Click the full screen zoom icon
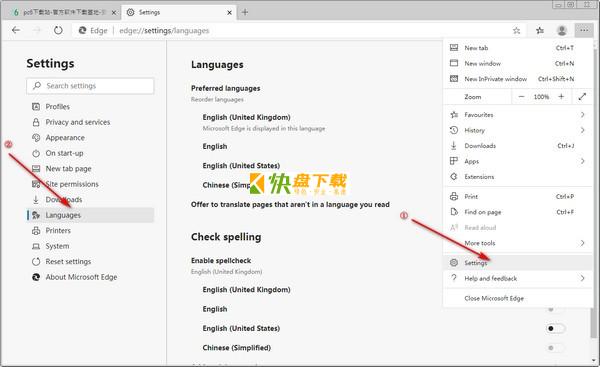Screen dimensions: 600x367 [582, 97]
